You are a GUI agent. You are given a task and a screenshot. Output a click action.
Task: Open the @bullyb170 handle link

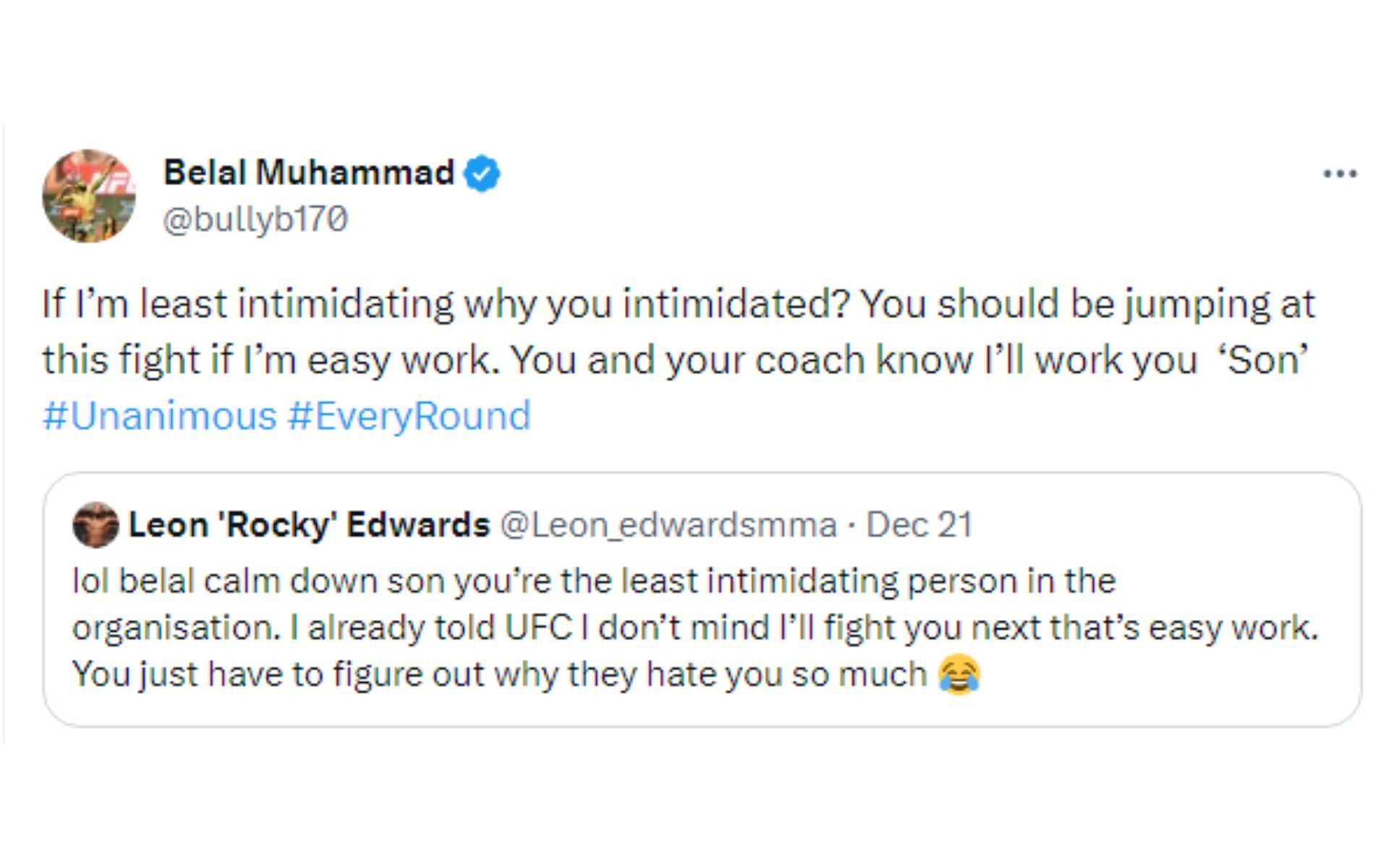255,219
